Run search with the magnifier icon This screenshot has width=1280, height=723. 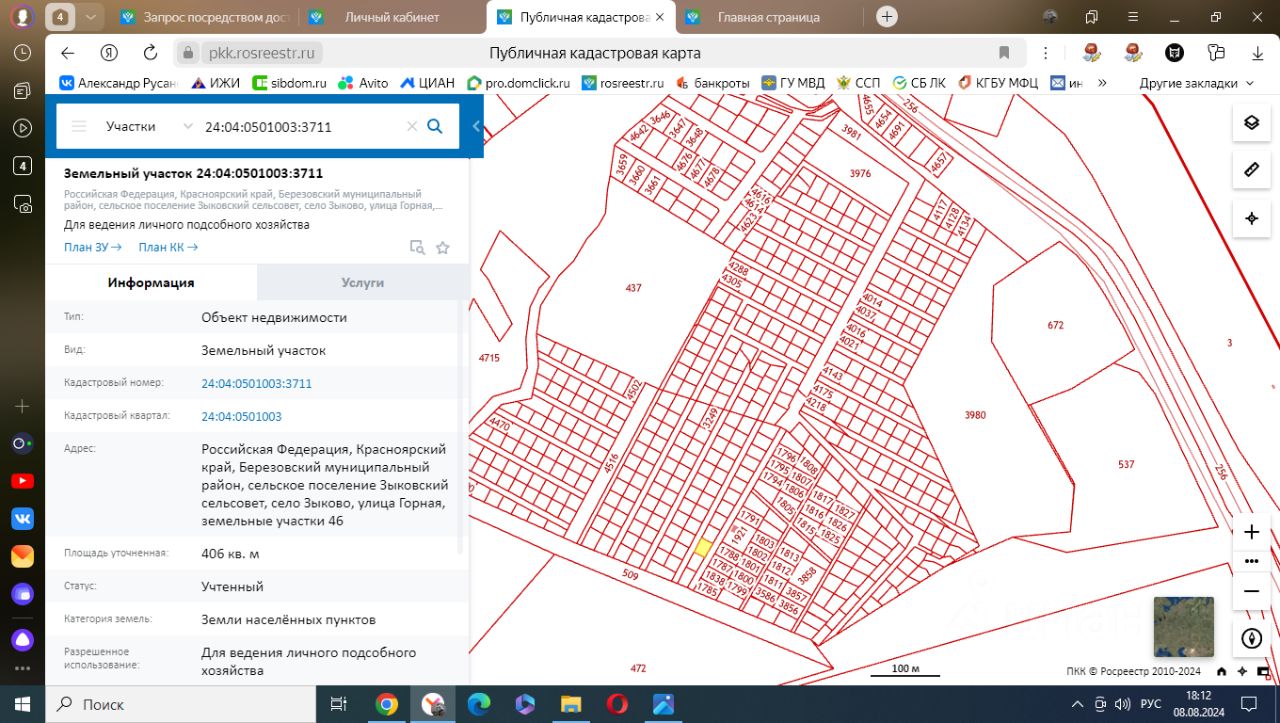435,126
